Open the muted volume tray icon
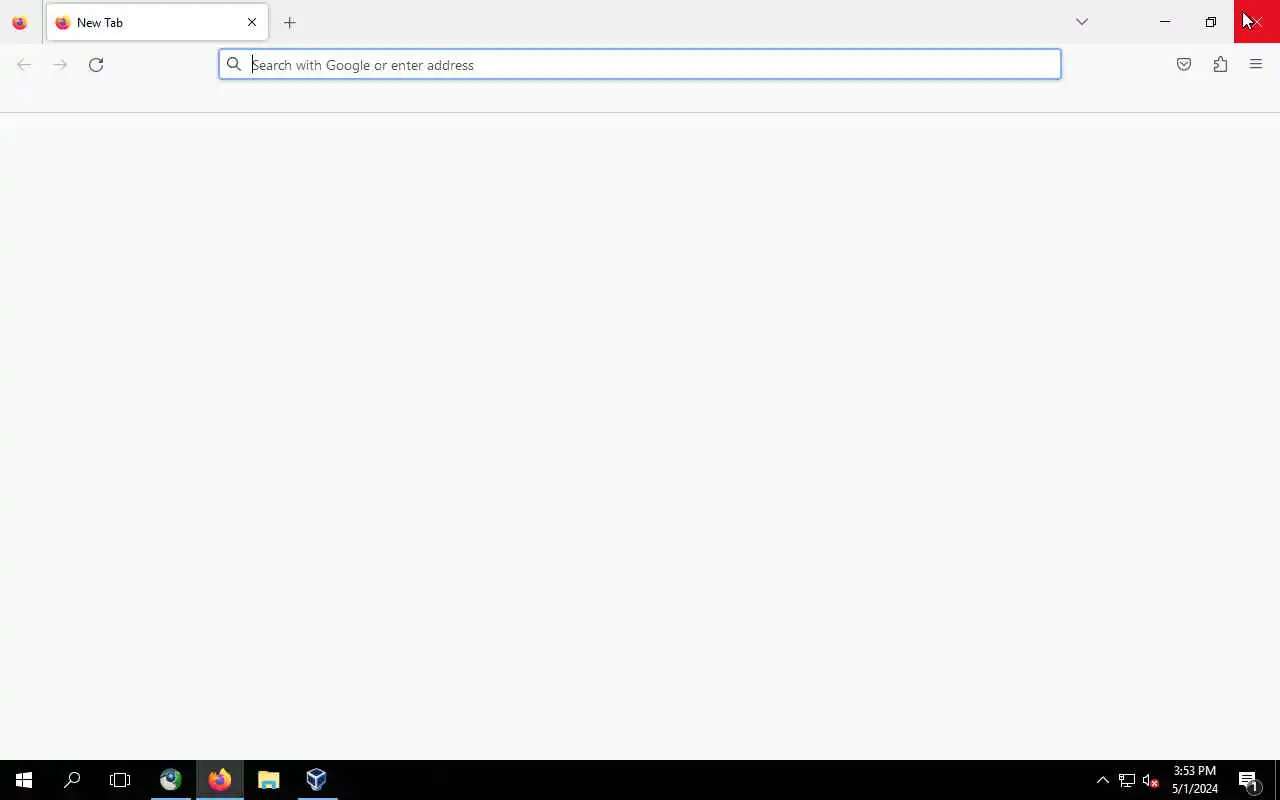This screenshot has width=1280, height=800. (x=1151, y=780)
